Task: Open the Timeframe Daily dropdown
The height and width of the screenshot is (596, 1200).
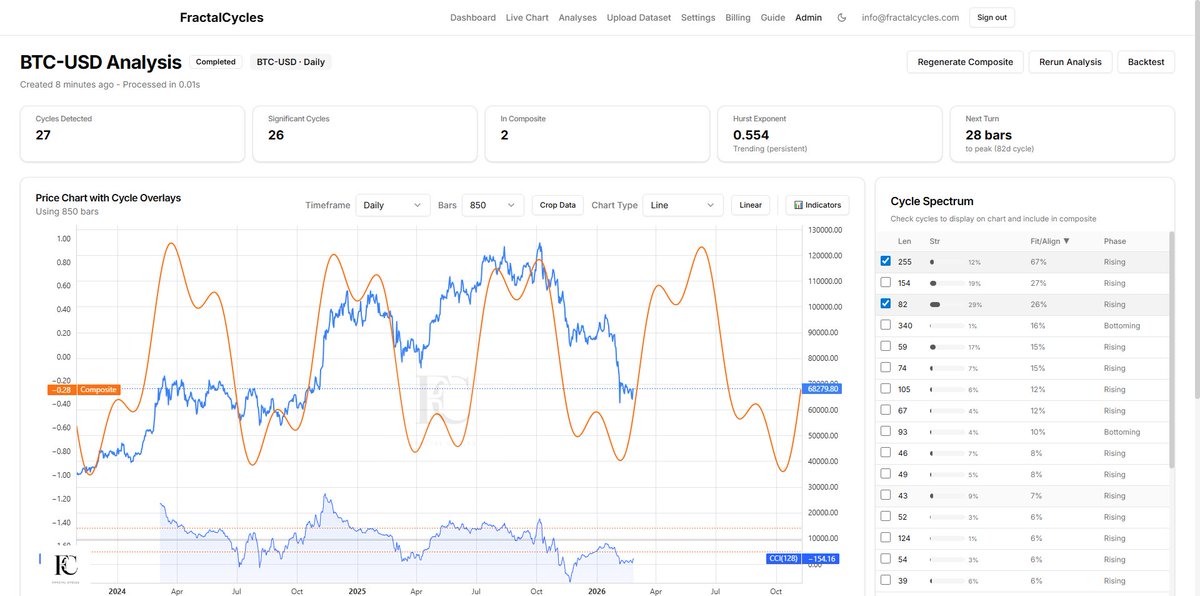Action: [392, 204]
